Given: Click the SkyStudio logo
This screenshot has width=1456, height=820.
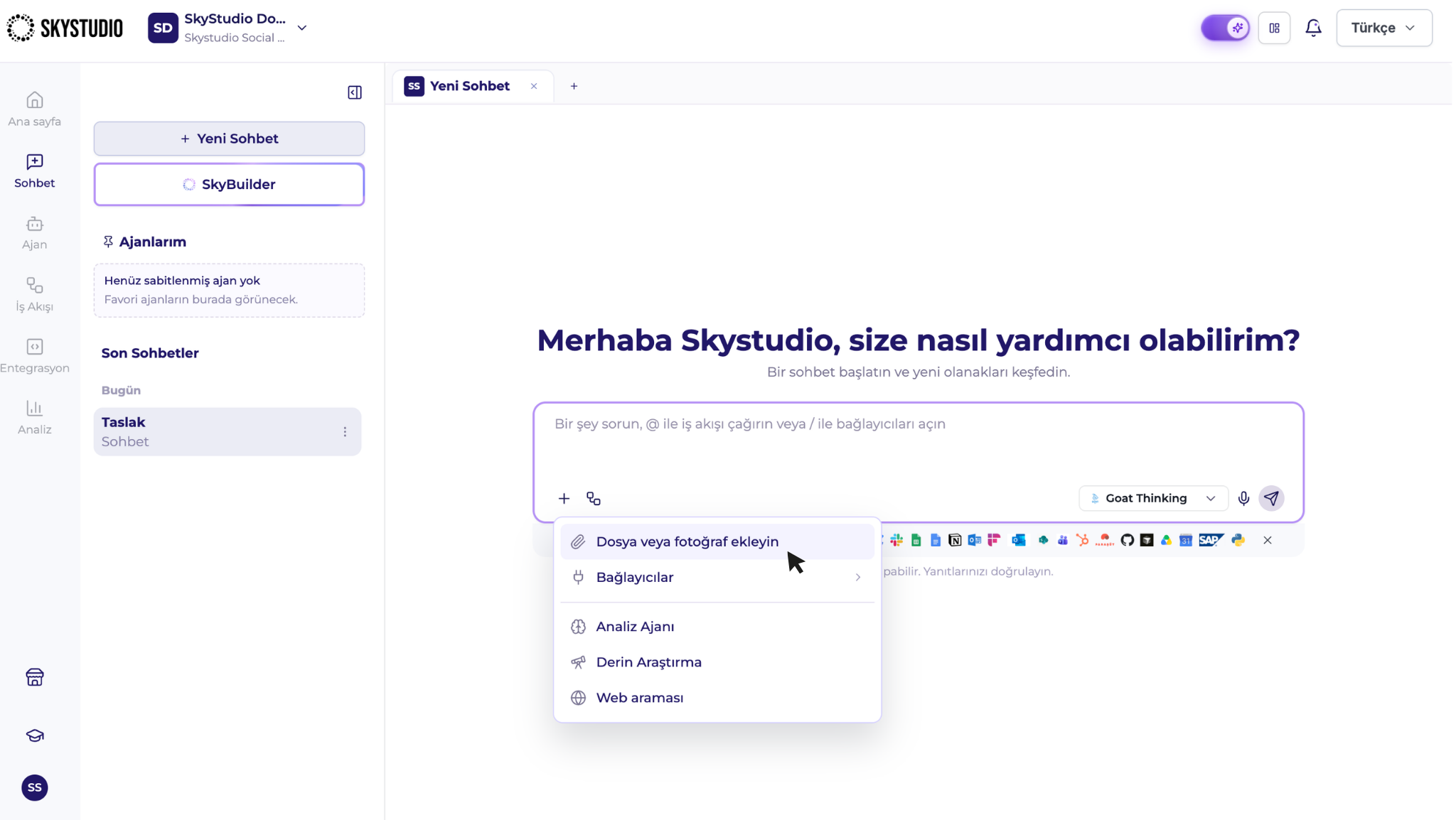Looking at the screenshot, I should point(65,28).
